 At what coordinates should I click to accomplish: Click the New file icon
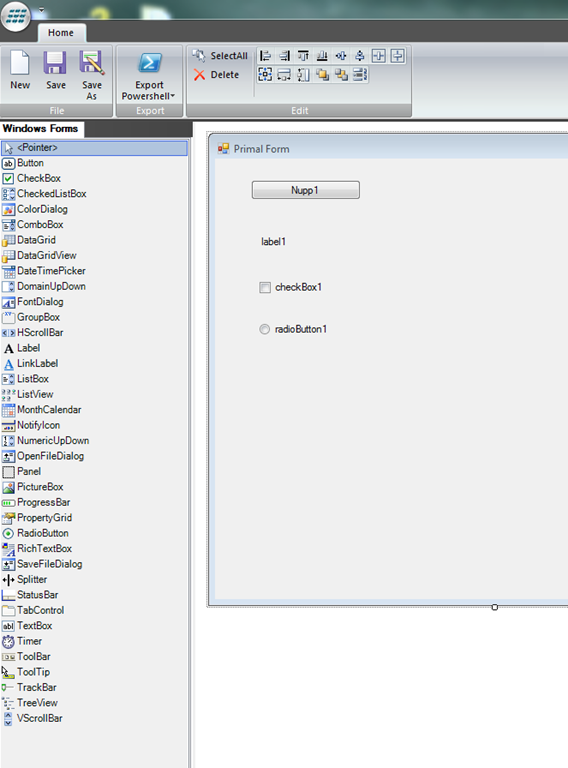click(x=20, y=62)
